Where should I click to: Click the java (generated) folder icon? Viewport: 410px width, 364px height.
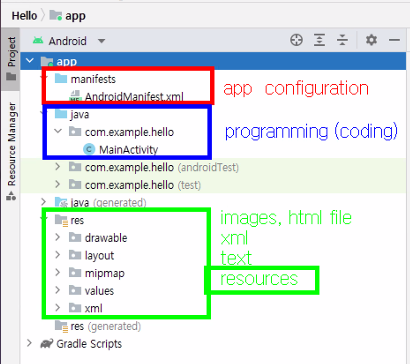(x=61, y=202)
